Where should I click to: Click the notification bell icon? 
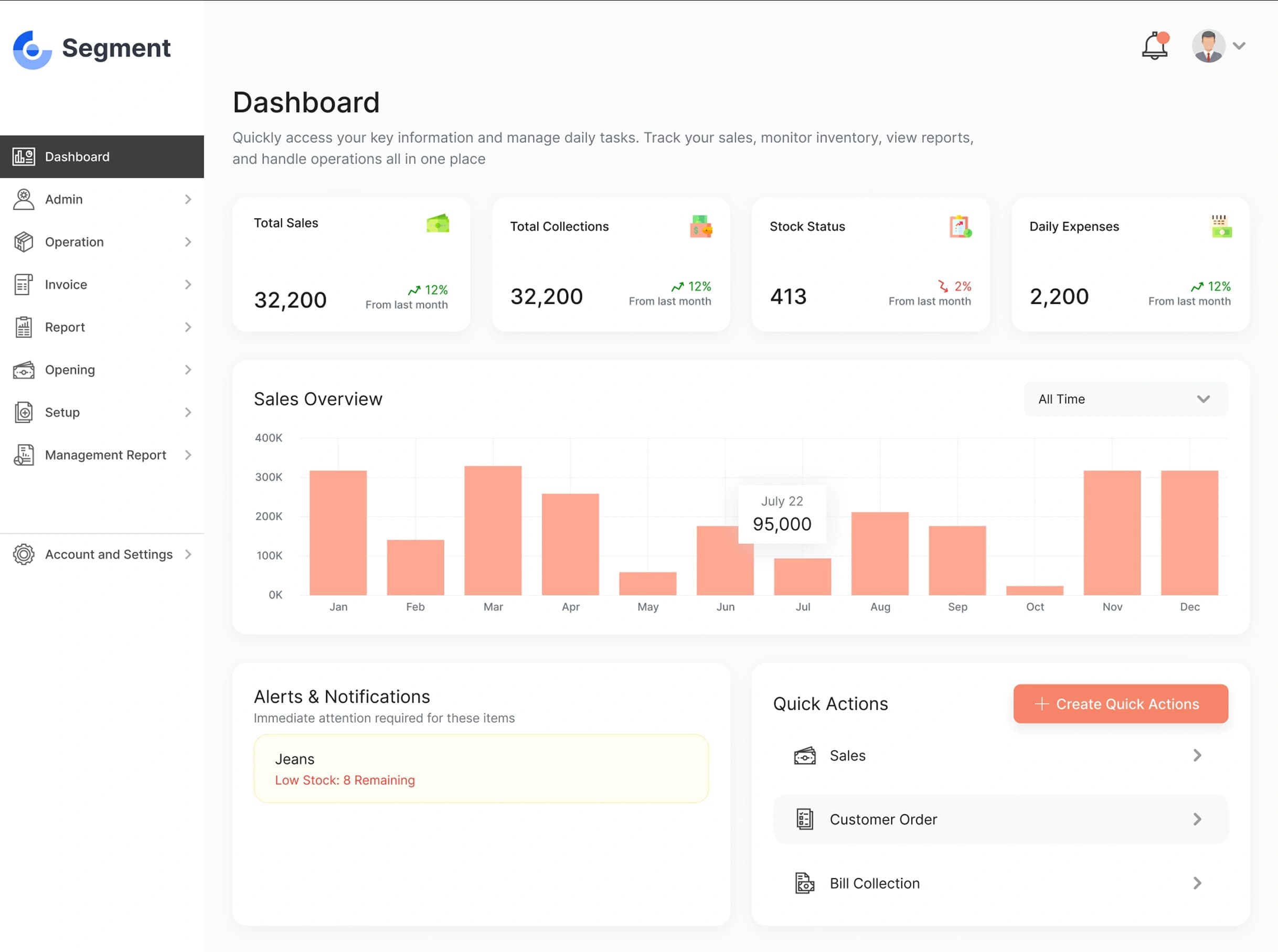[1154, 46]
